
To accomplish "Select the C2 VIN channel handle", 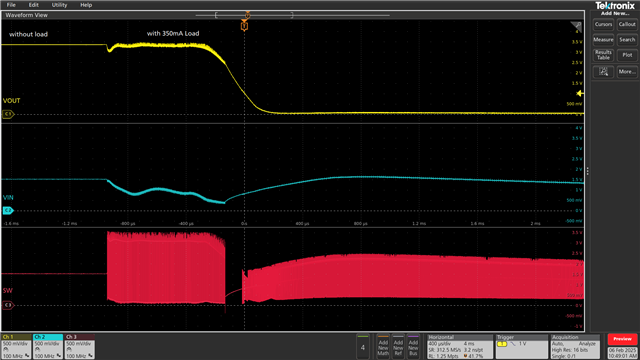I will point(8,211).
